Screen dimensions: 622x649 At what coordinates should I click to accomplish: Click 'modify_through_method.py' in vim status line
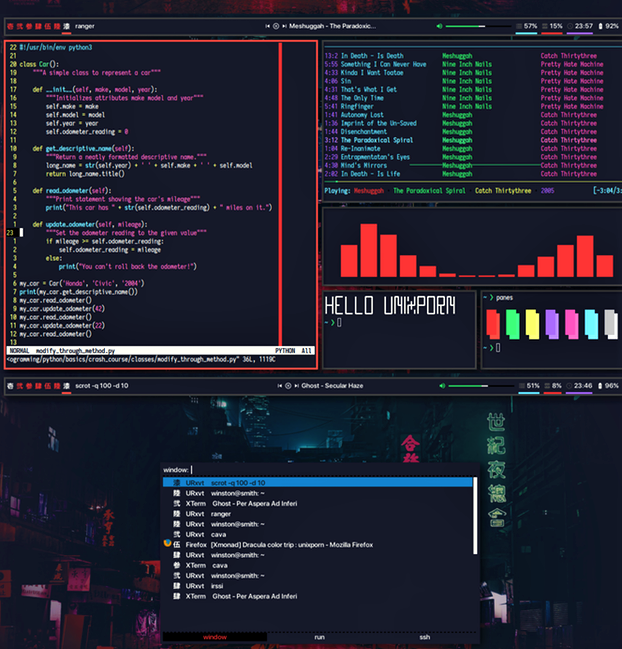tap(75, 351)
